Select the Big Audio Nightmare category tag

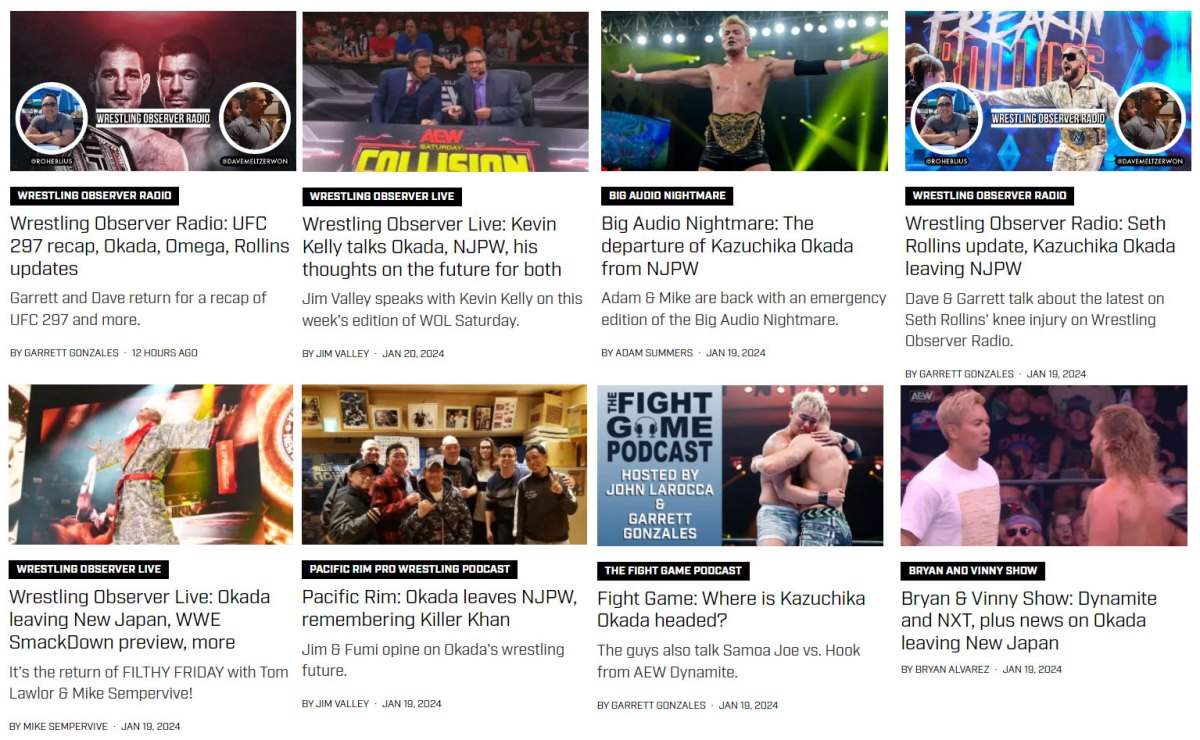point(668,196)
